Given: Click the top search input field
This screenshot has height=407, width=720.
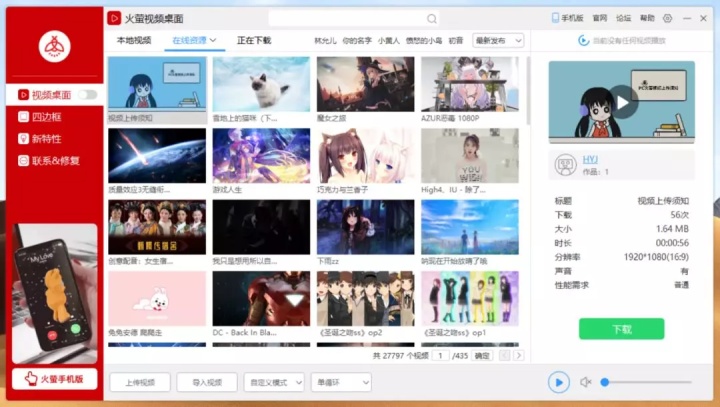Looking at the screenshot, I should coord(348,18).
